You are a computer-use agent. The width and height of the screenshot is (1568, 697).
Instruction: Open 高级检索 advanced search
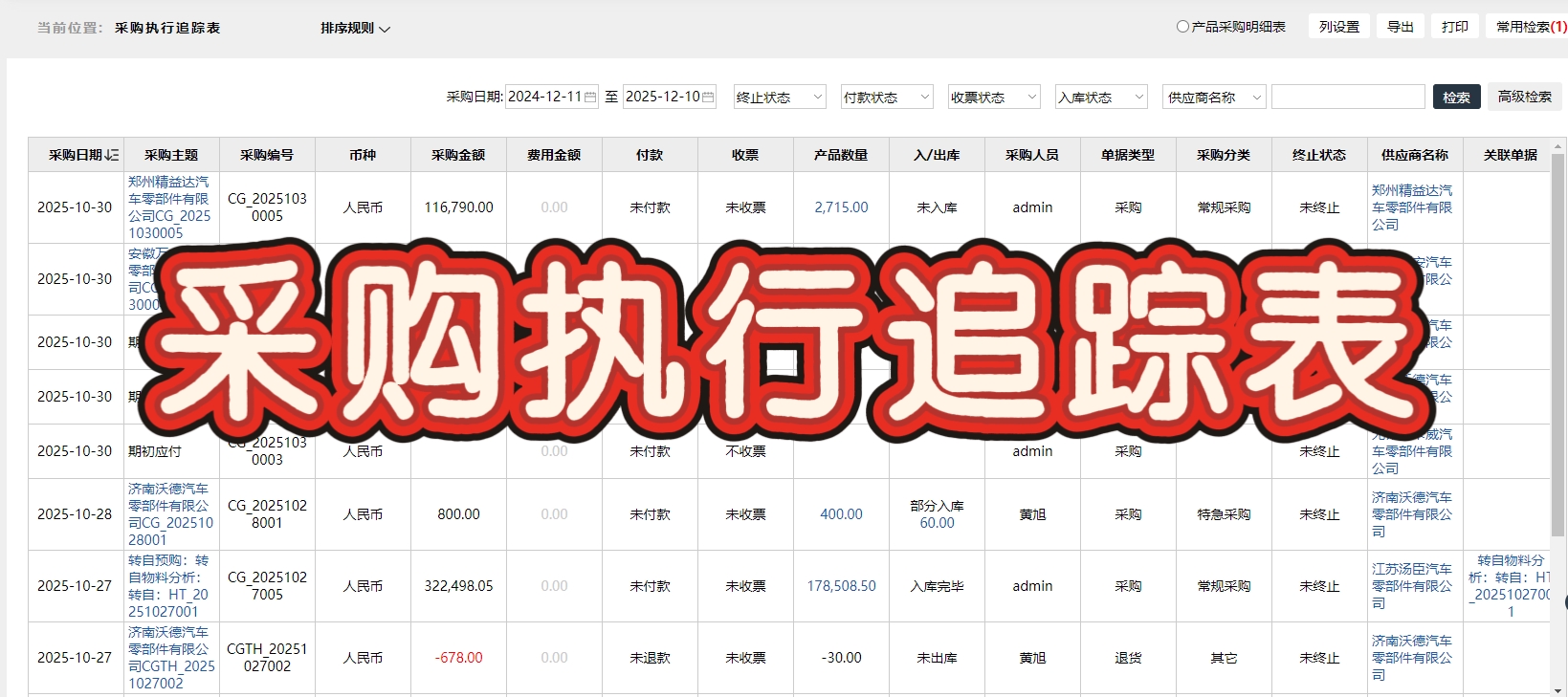click(1525, 97)
